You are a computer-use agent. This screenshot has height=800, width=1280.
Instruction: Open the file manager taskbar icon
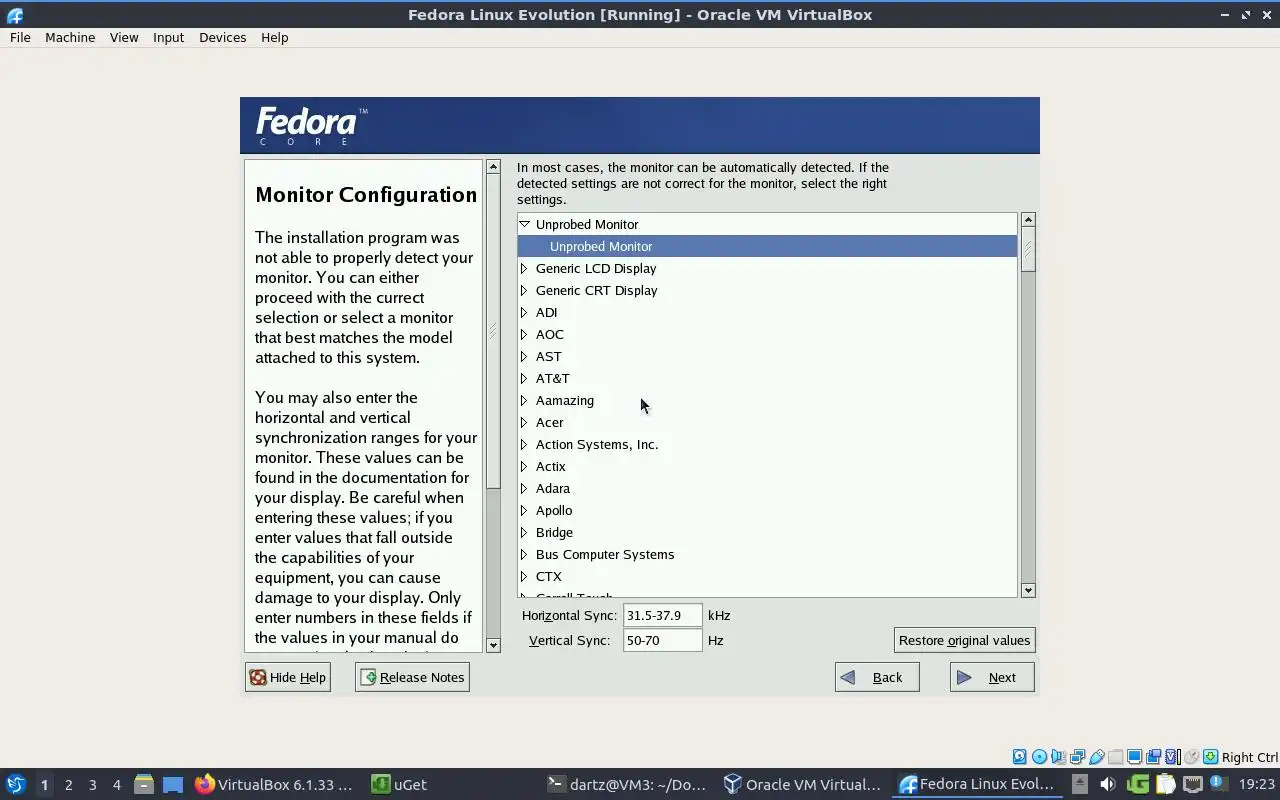pos(144,784)
